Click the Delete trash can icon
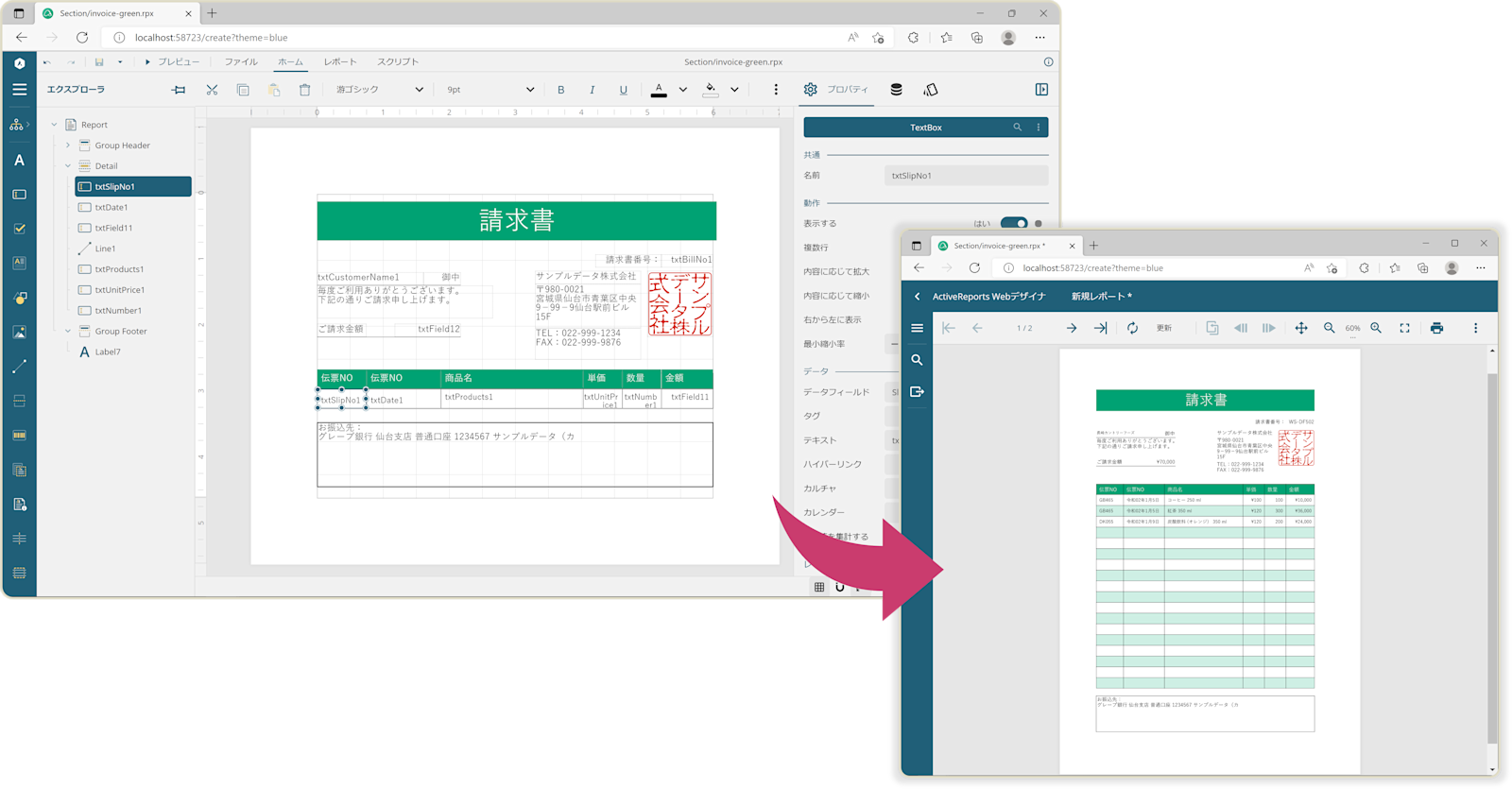Viewport: 1512px width, 789px height. pos(304,90)
